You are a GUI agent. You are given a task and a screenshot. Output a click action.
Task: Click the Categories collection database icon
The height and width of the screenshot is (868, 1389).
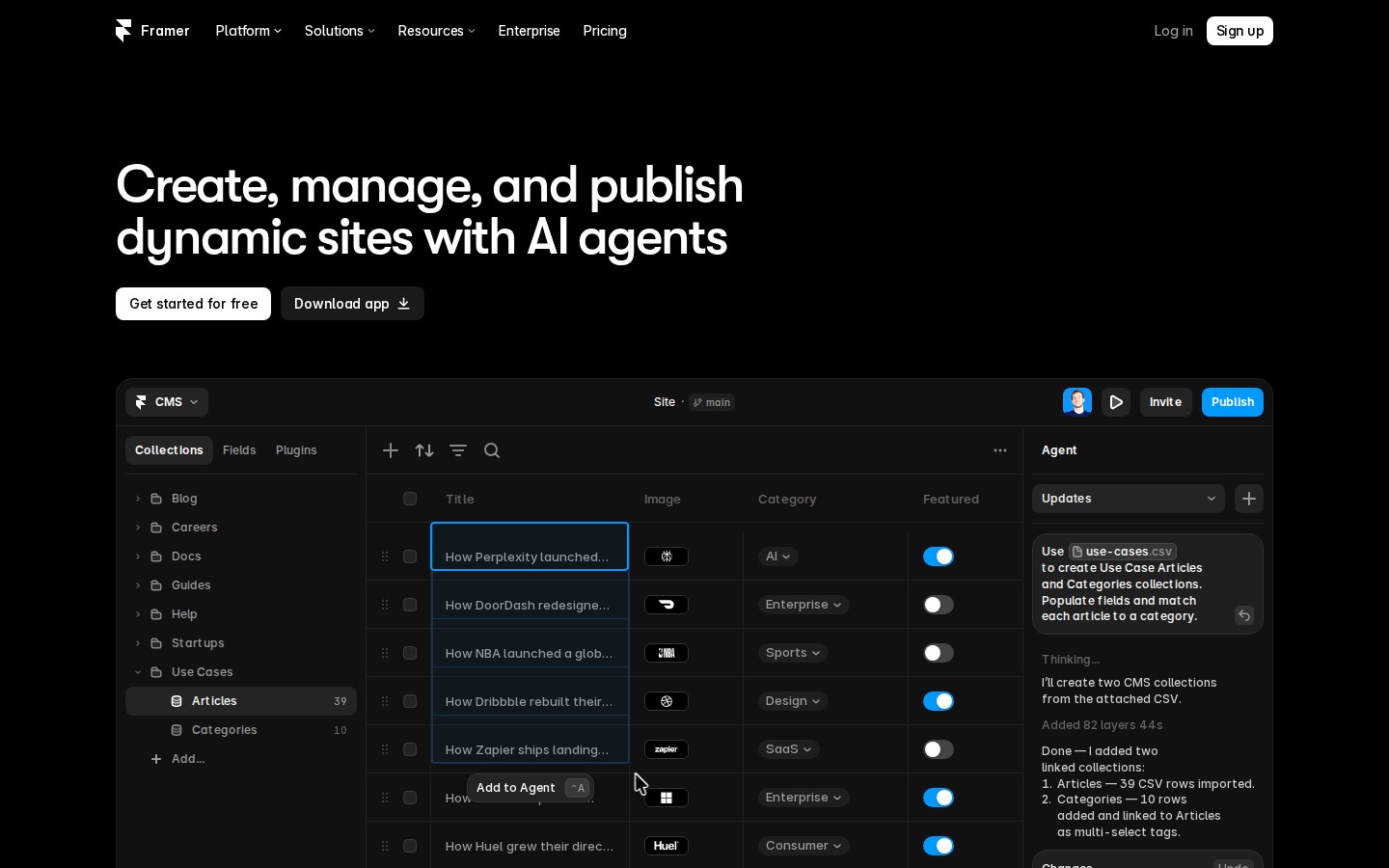point(177,730)
